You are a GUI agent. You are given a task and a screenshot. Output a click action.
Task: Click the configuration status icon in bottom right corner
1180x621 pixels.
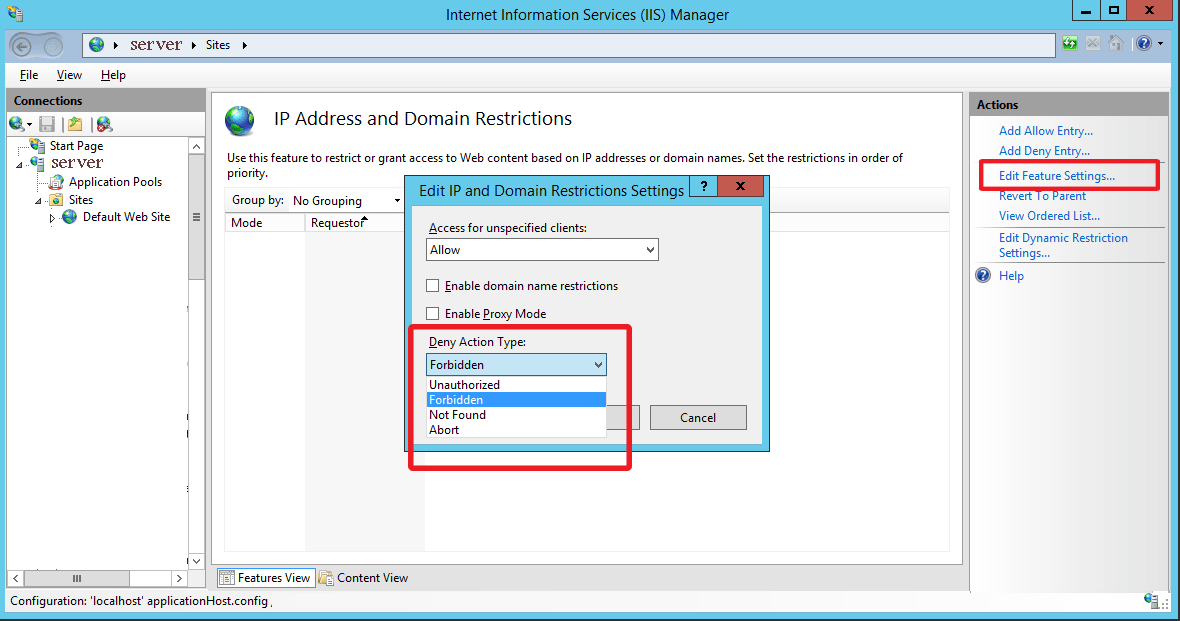(1151, 600)
